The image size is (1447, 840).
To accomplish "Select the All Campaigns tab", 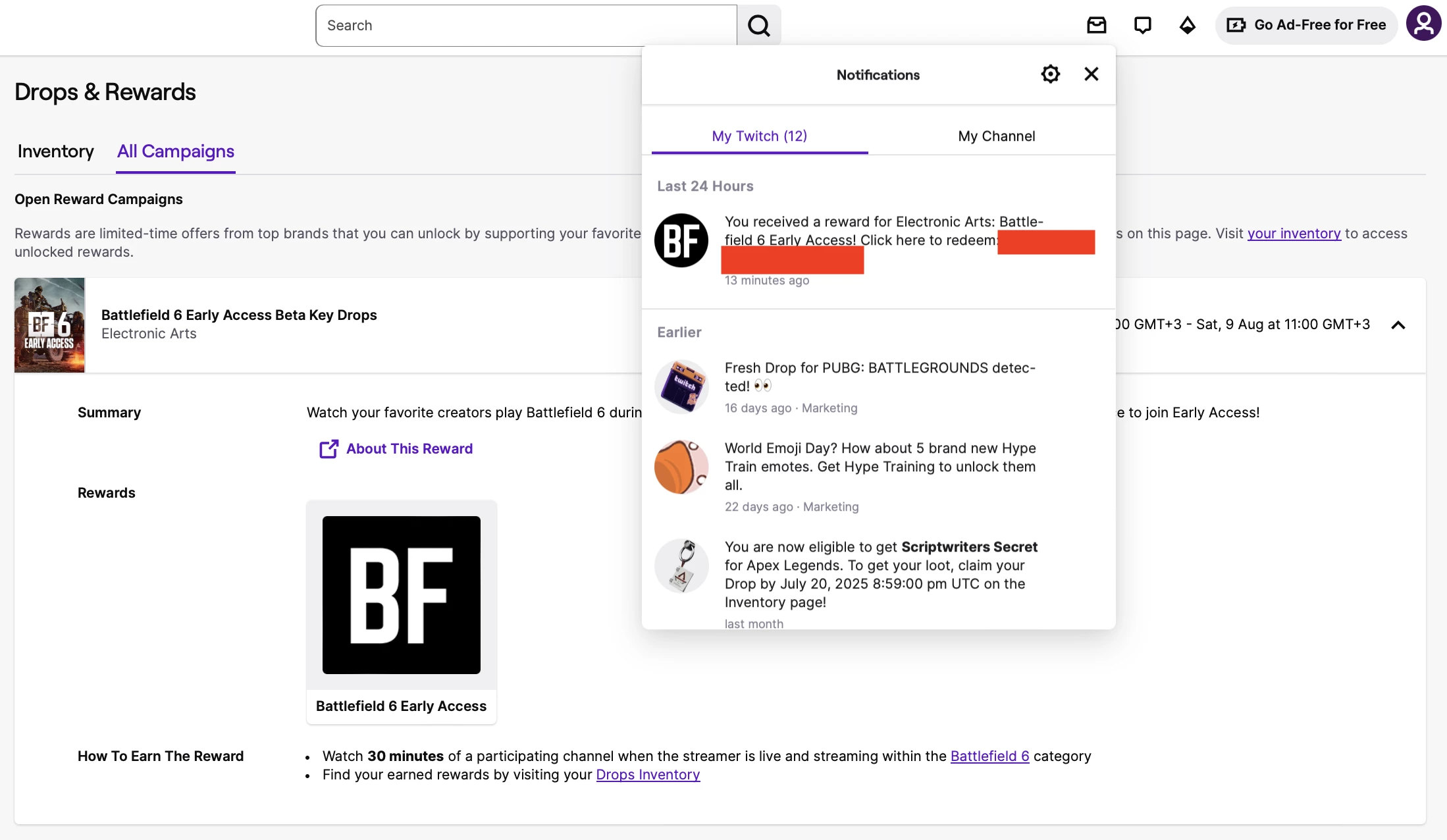I will click(x=176, y=151).
